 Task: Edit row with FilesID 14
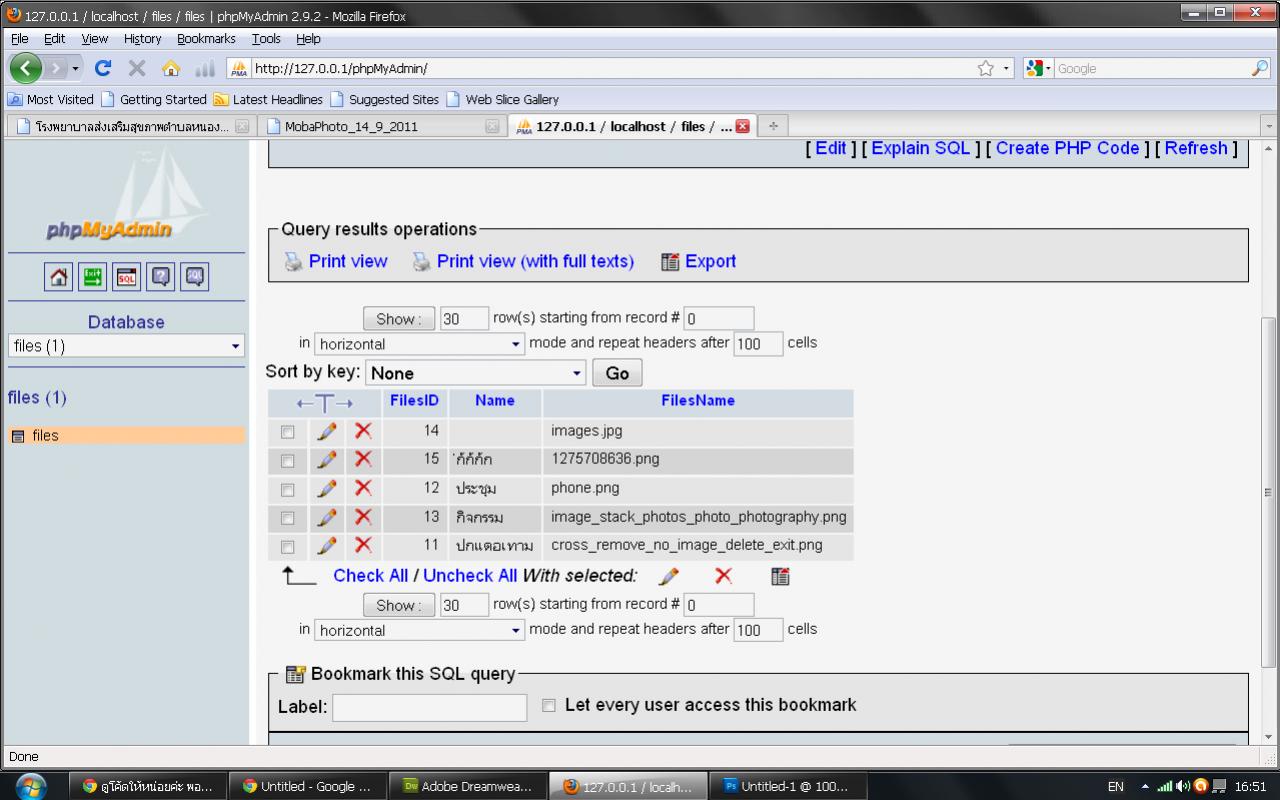[326, 431]
